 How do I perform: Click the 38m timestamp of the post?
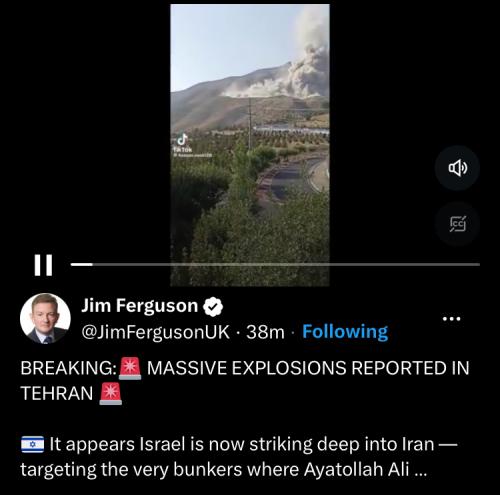pos(265,332)
